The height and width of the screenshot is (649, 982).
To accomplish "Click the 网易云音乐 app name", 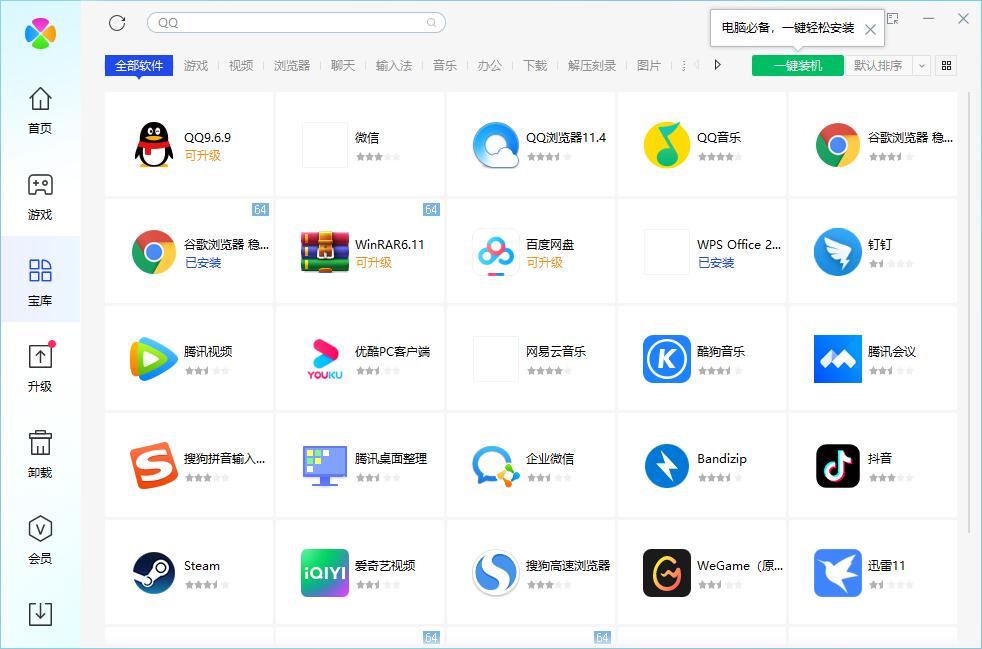I will point(556,351).
